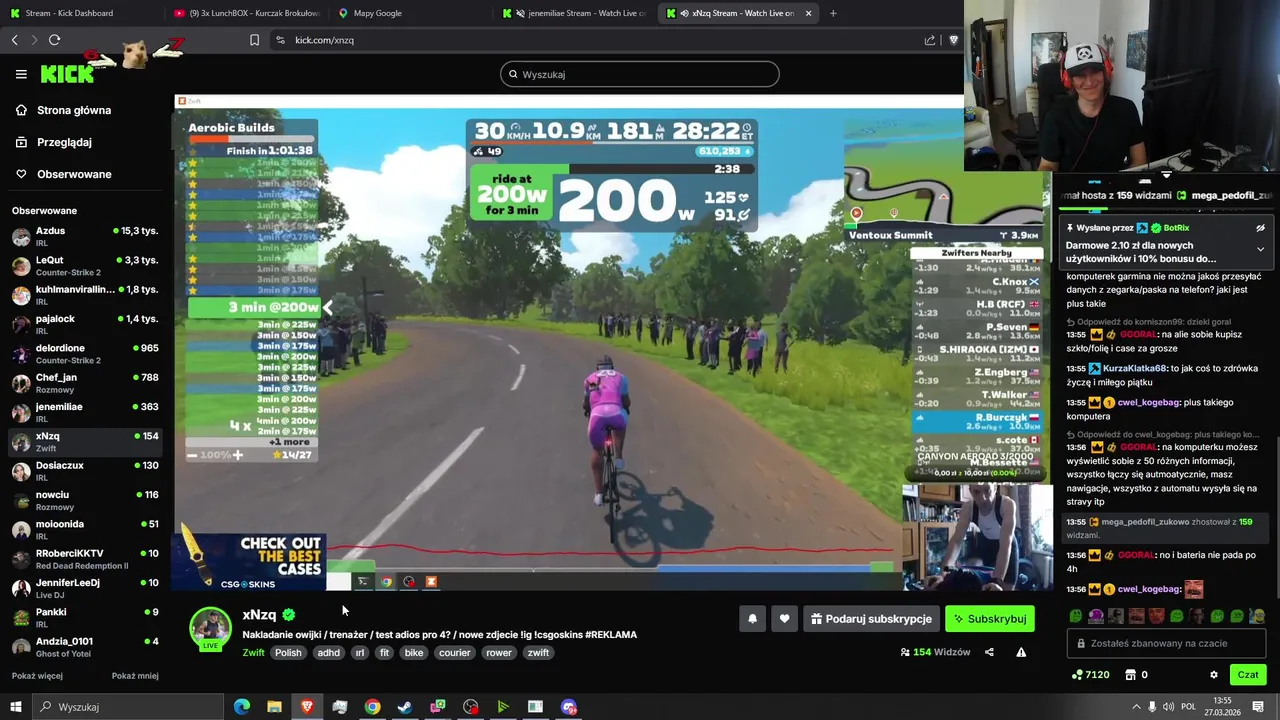Click the CSG Skins check out cases banner
Viewport: 1280px width, 720px height.
pos(250,561)
